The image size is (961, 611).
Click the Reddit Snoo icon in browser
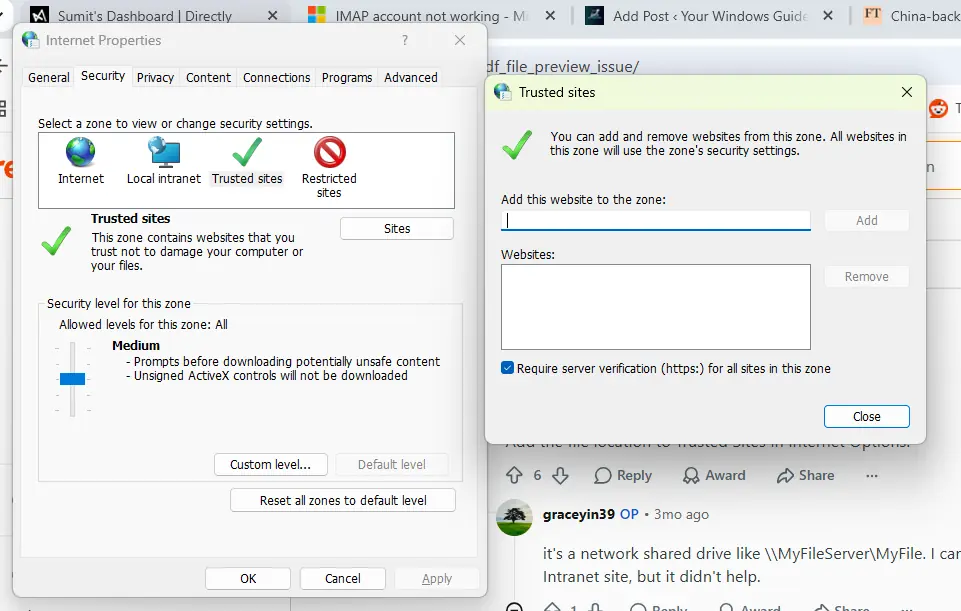click(938, 108)
